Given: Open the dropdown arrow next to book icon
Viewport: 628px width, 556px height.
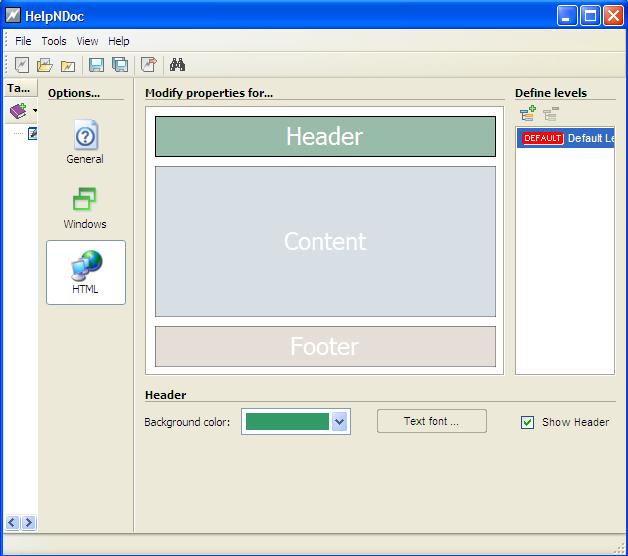Looking at the screenshot, I should (x=35, y=111).
